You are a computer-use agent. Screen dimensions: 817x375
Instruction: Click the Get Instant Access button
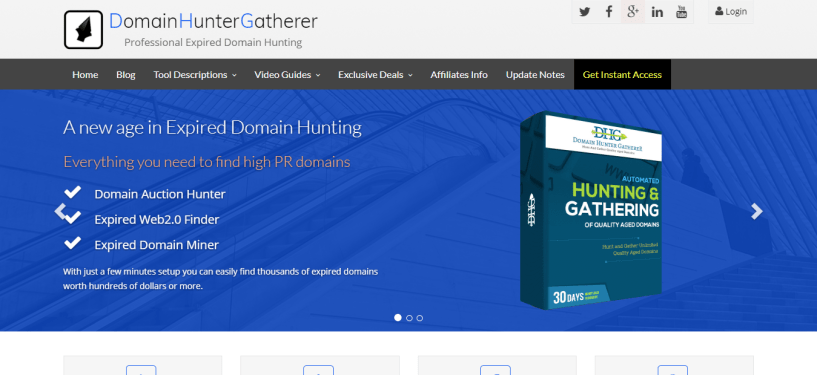click(622, 74)
